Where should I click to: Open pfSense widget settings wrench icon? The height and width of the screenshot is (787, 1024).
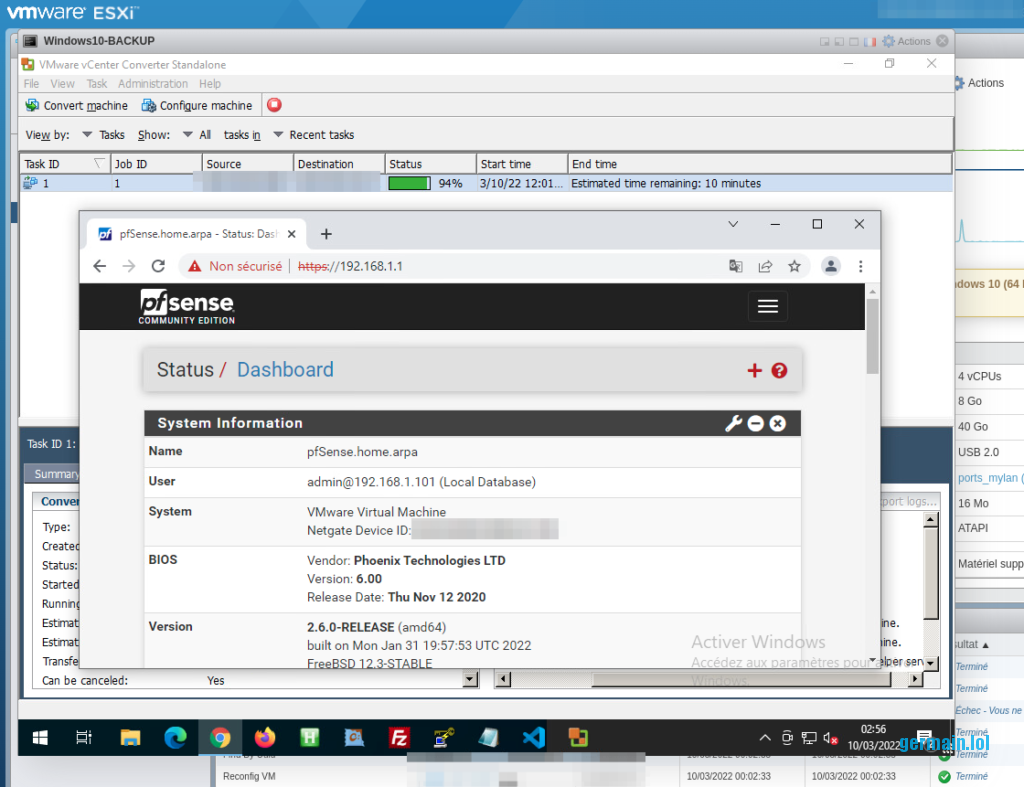point(733,423)
